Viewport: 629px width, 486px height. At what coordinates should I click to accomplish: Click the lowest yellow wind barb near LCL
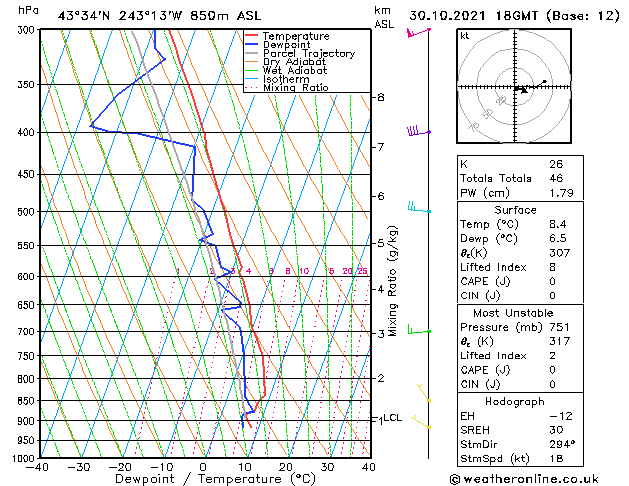(421, 422)
